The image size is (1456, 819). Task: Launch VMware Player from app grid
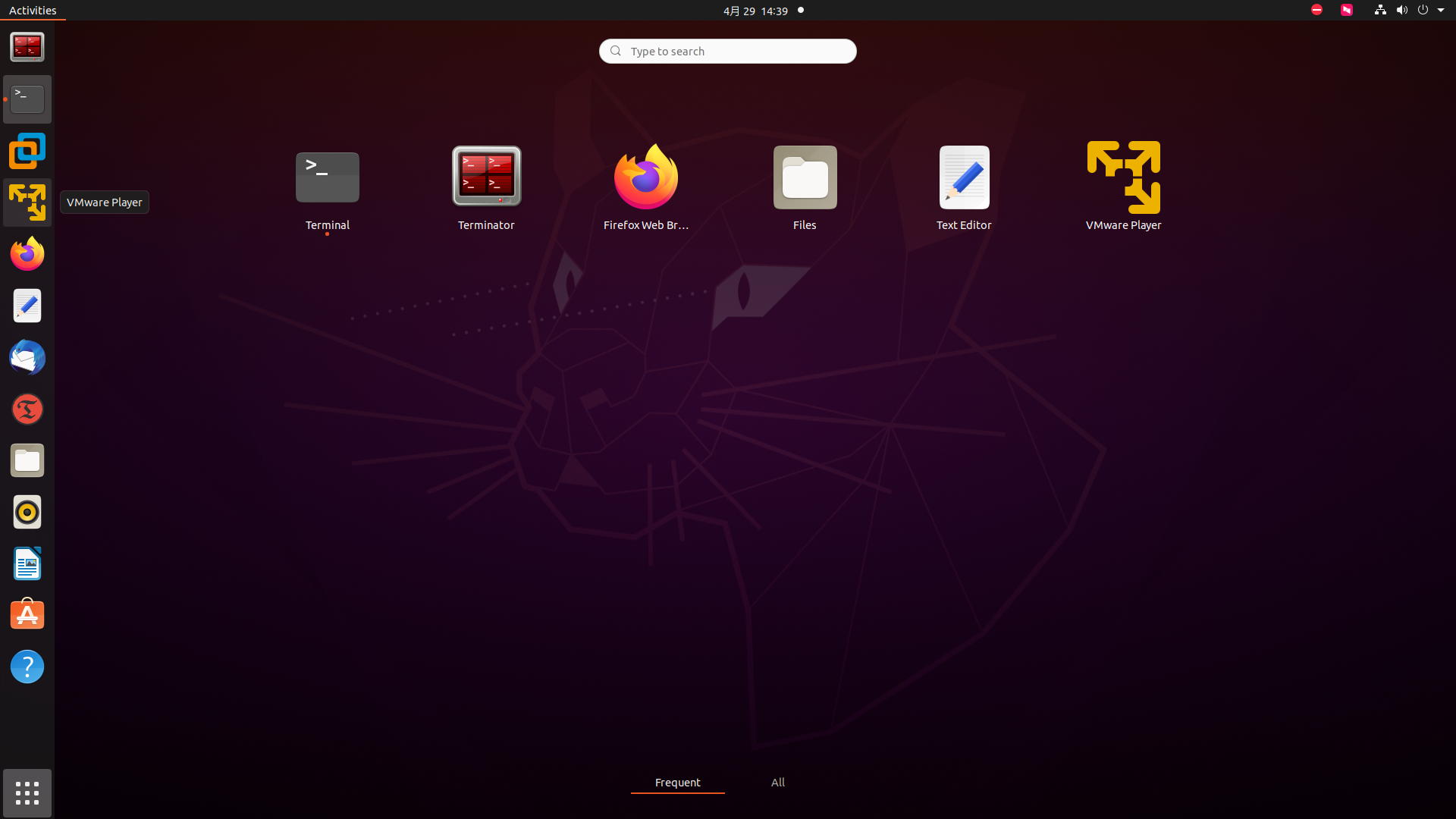[x=1123, y=177]
